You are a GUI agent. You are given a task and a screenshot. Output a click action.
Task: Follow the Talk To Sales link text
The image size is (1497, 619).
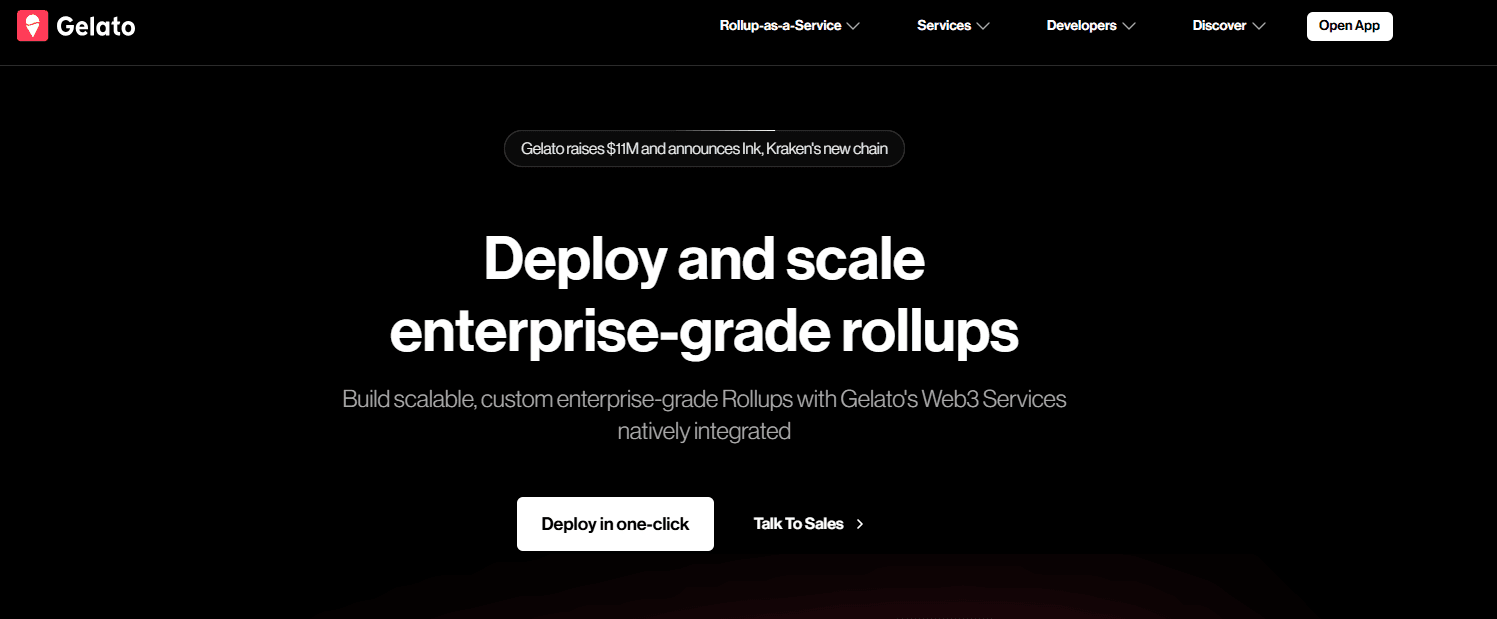coord(798,524)
